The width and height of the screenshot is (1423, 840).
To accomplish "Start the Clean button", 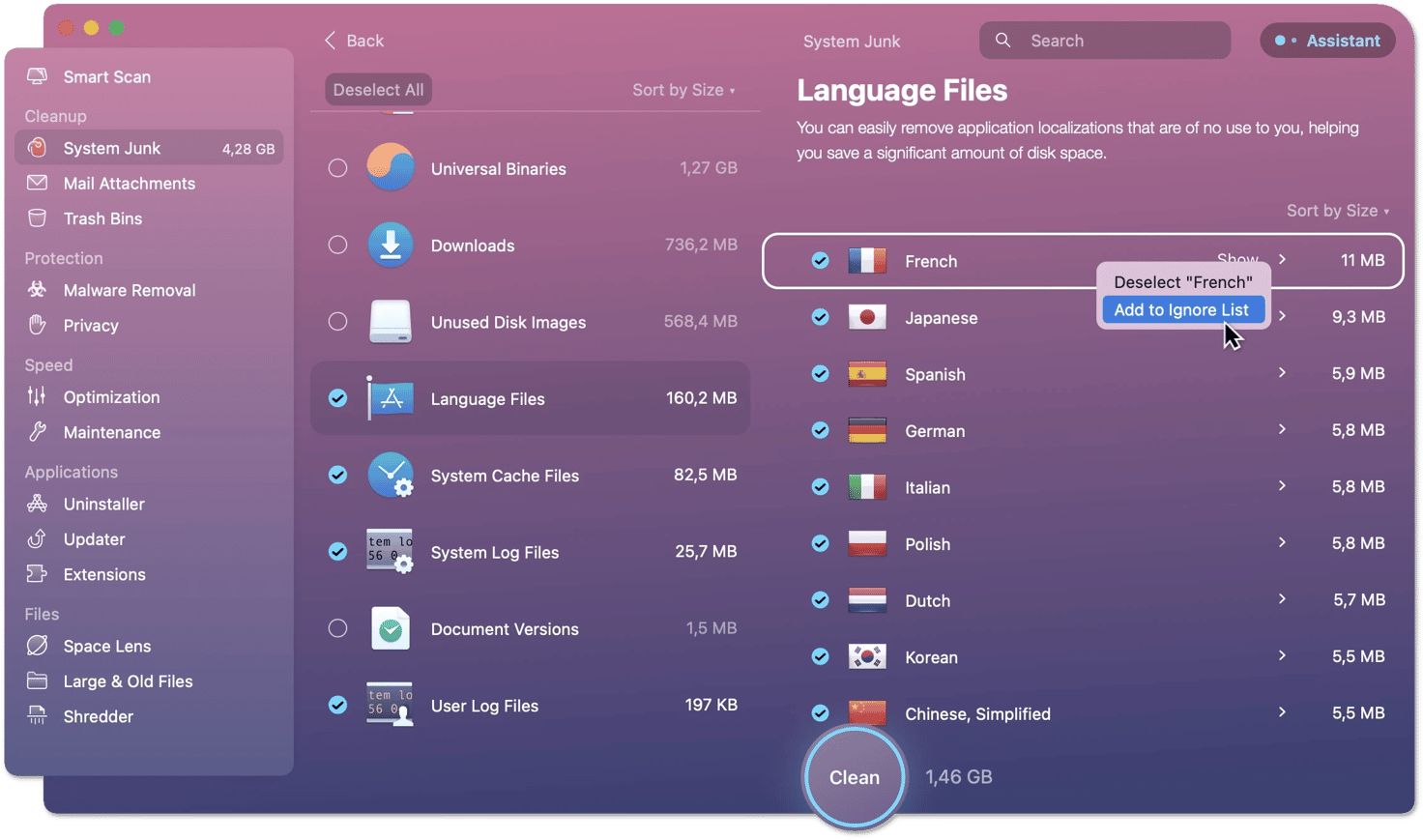I will pos(855,777).
